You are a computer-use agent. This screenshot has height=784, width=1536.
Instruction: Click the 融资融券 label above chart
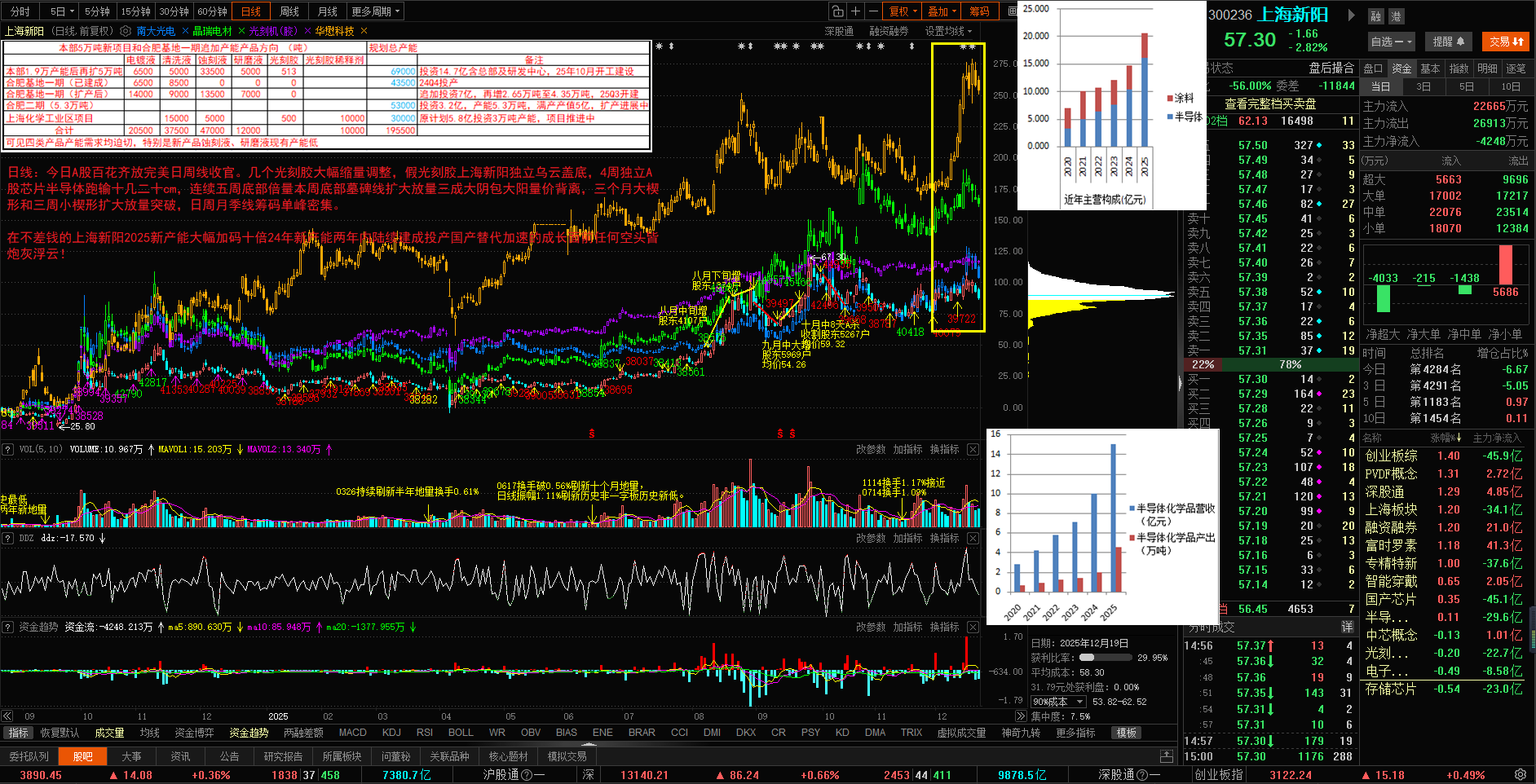[889, 31]
